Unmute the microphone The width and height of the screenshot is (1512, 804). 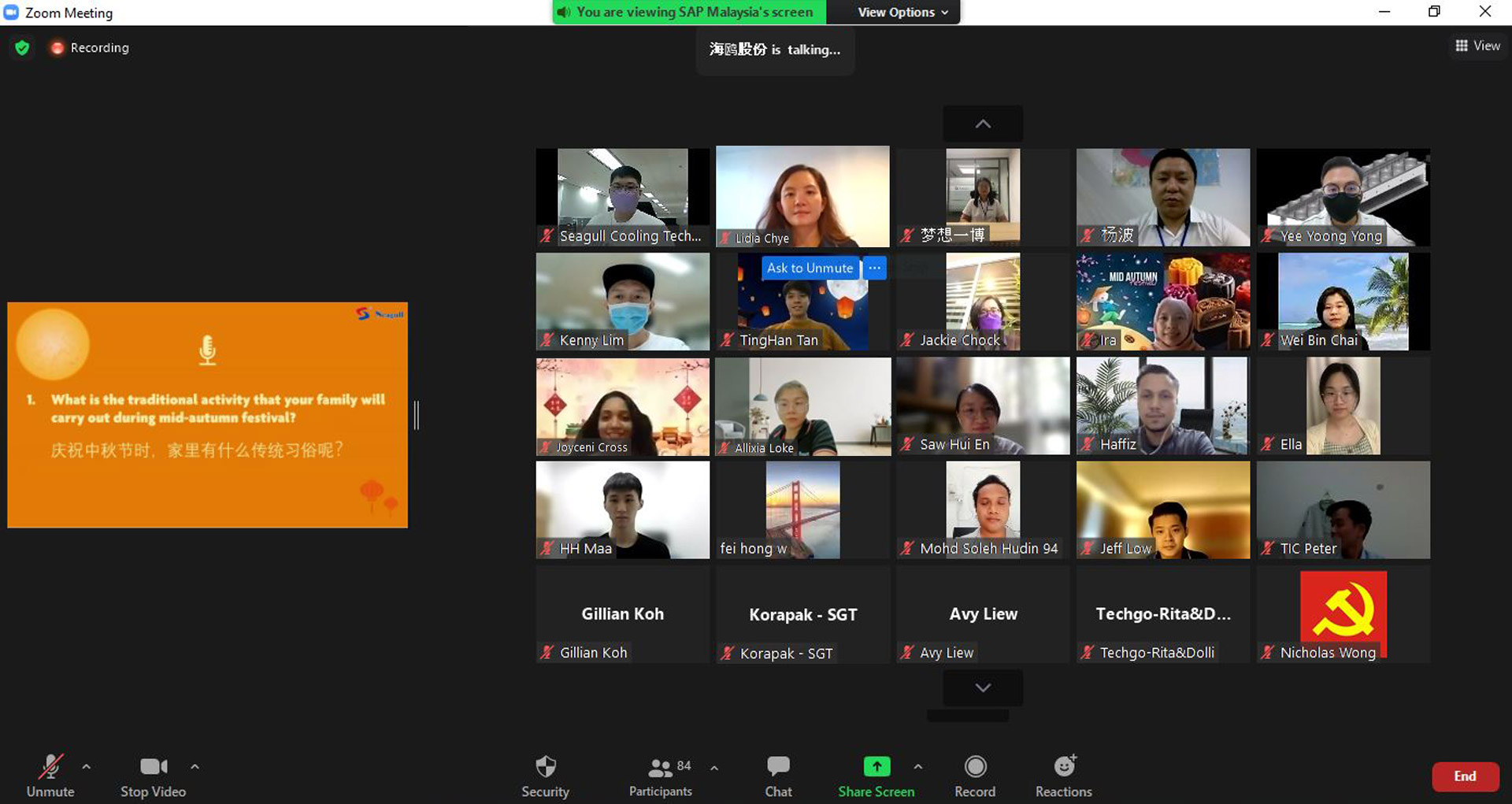(50, 767)
